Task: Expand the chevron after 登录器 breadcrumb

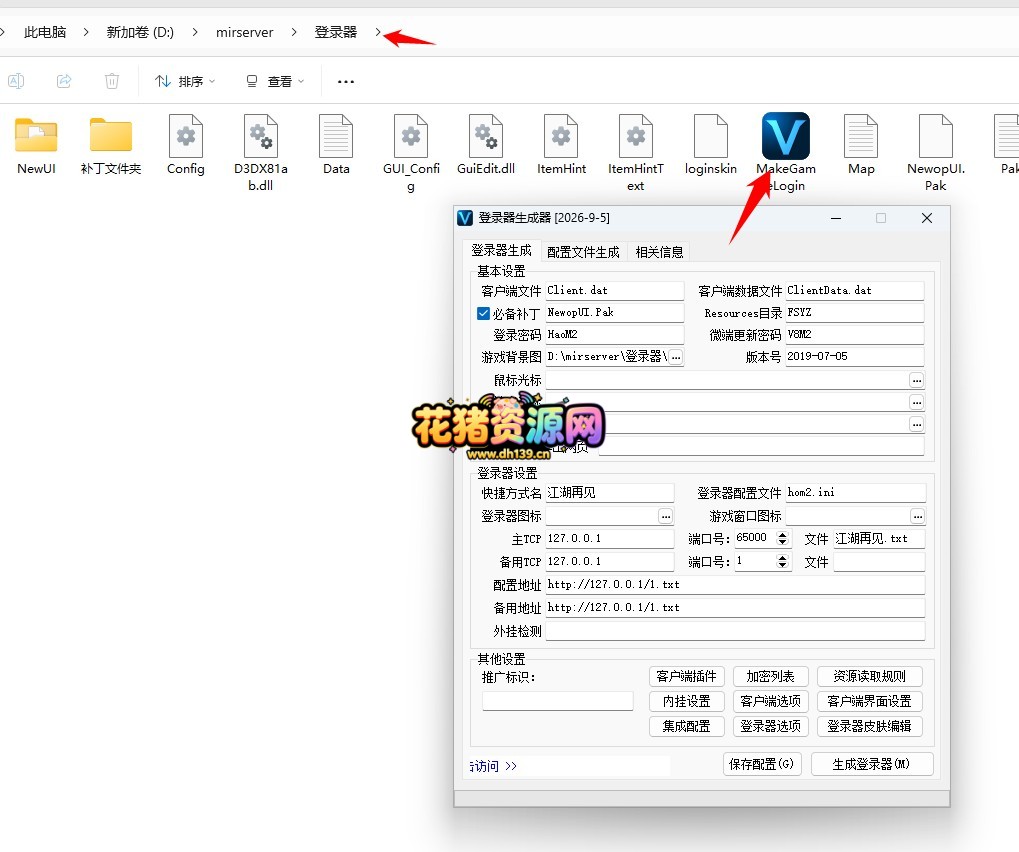Action: tap(378, 32)
